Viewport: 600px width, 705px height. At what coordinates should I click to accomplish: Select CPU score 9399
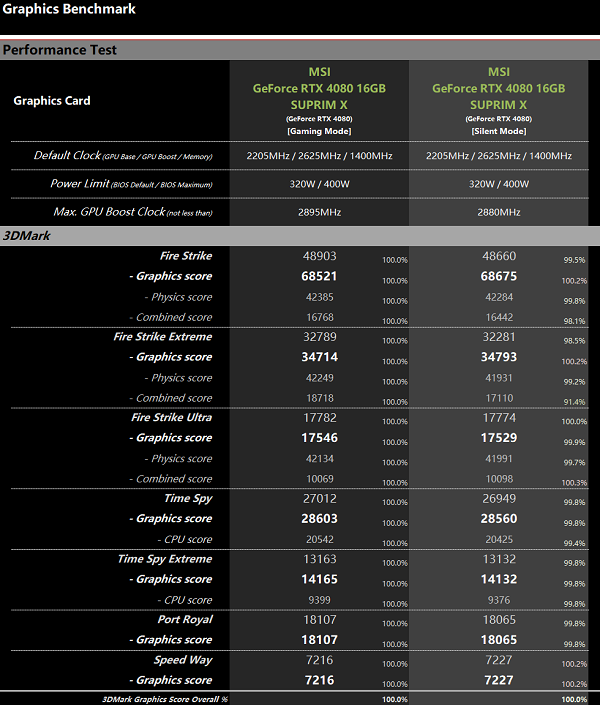pos(319,600)
